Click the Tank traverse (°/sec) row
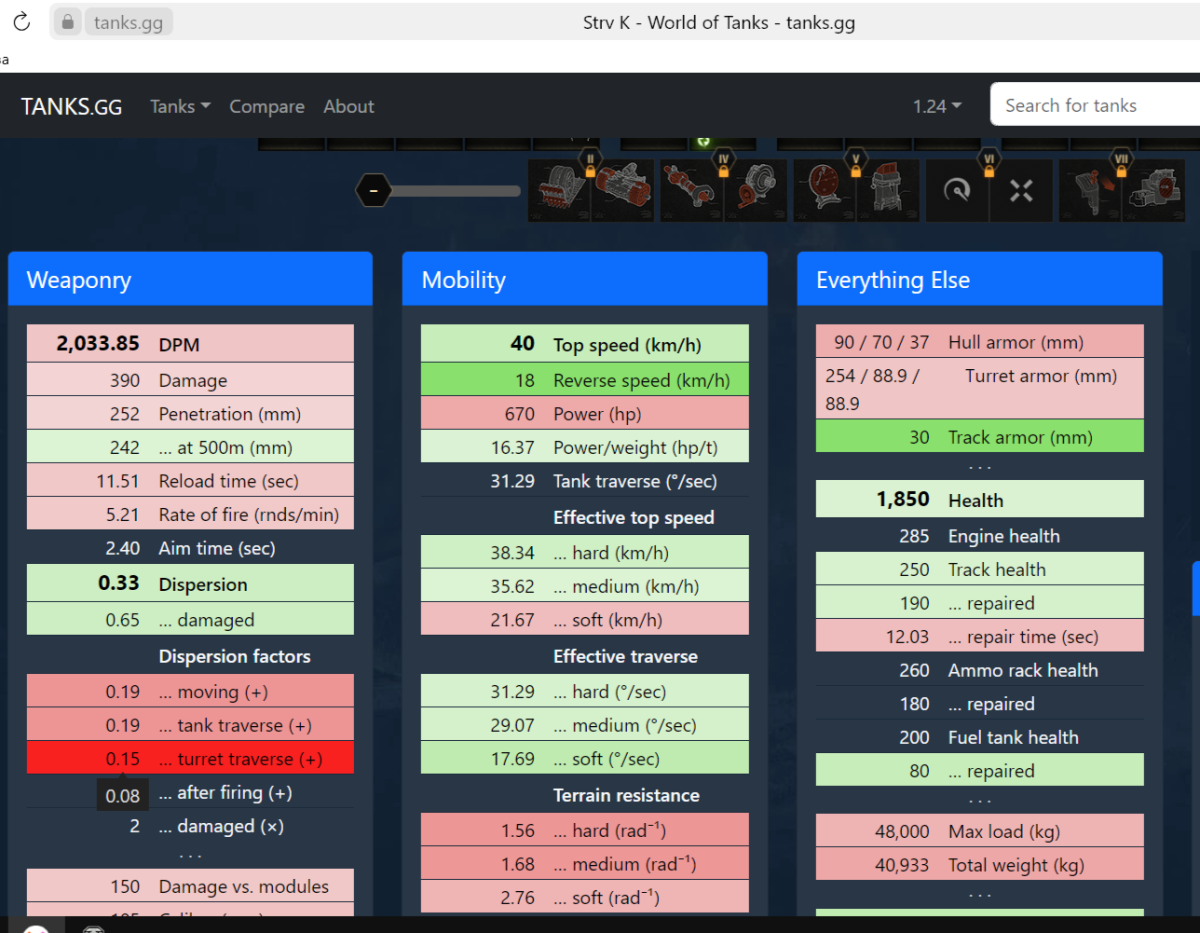The image size is (1200, 933). click(585, 481)
